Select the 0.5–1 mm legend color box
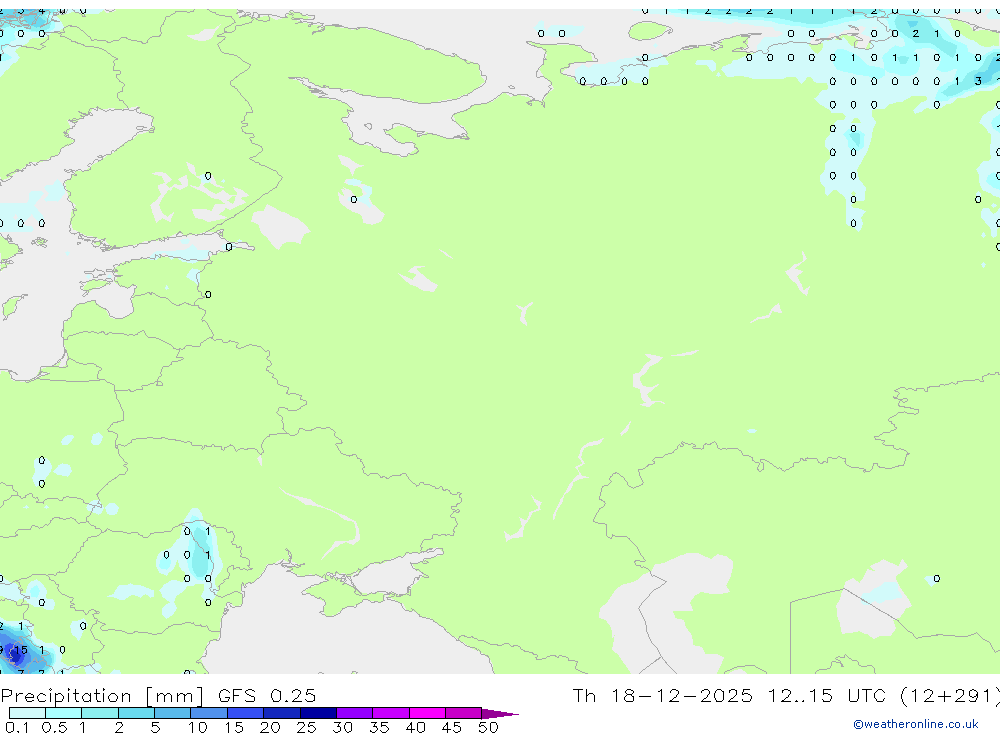This screenshot has width=1000, height=733. tap(63, 713)
